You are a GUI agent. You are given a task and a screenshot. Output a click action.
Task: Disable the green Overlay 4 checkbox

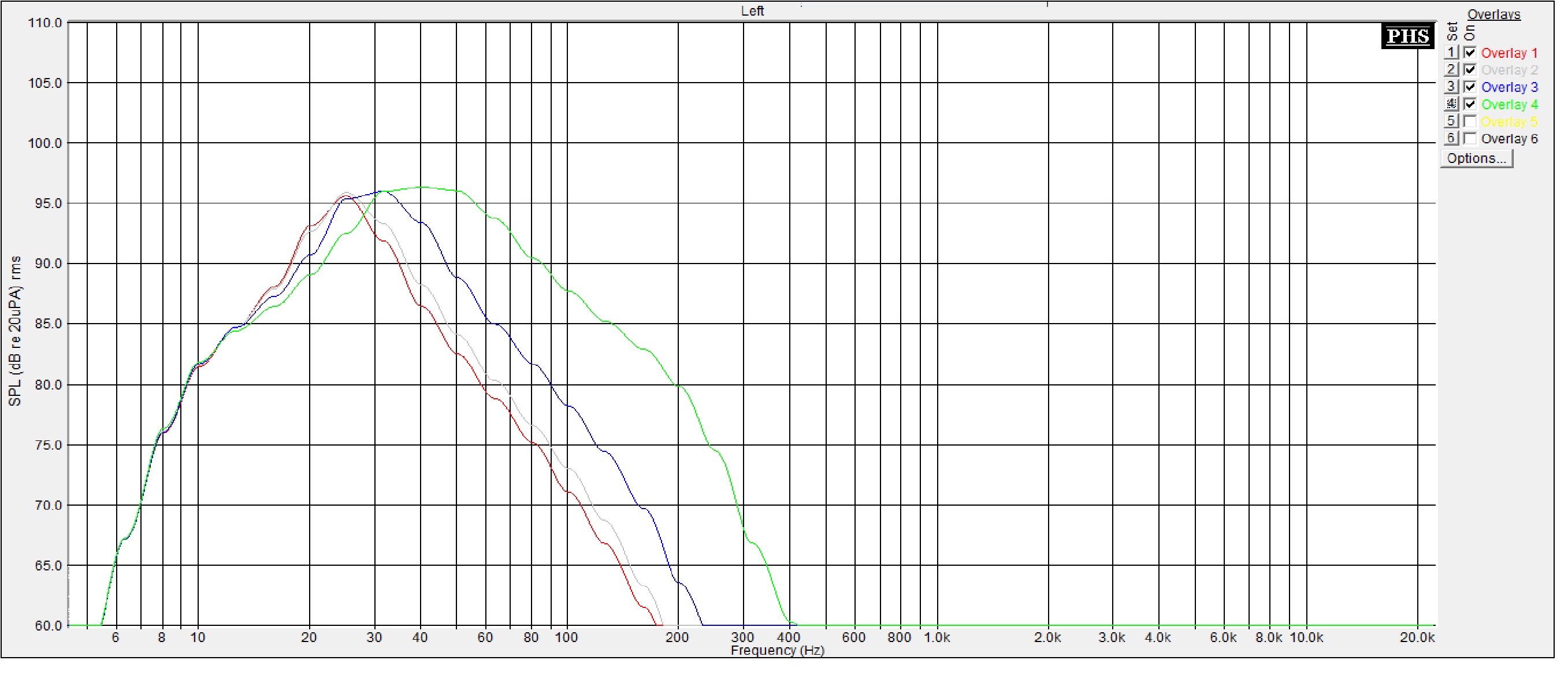pyautogui.click(x=1469, y=104)
